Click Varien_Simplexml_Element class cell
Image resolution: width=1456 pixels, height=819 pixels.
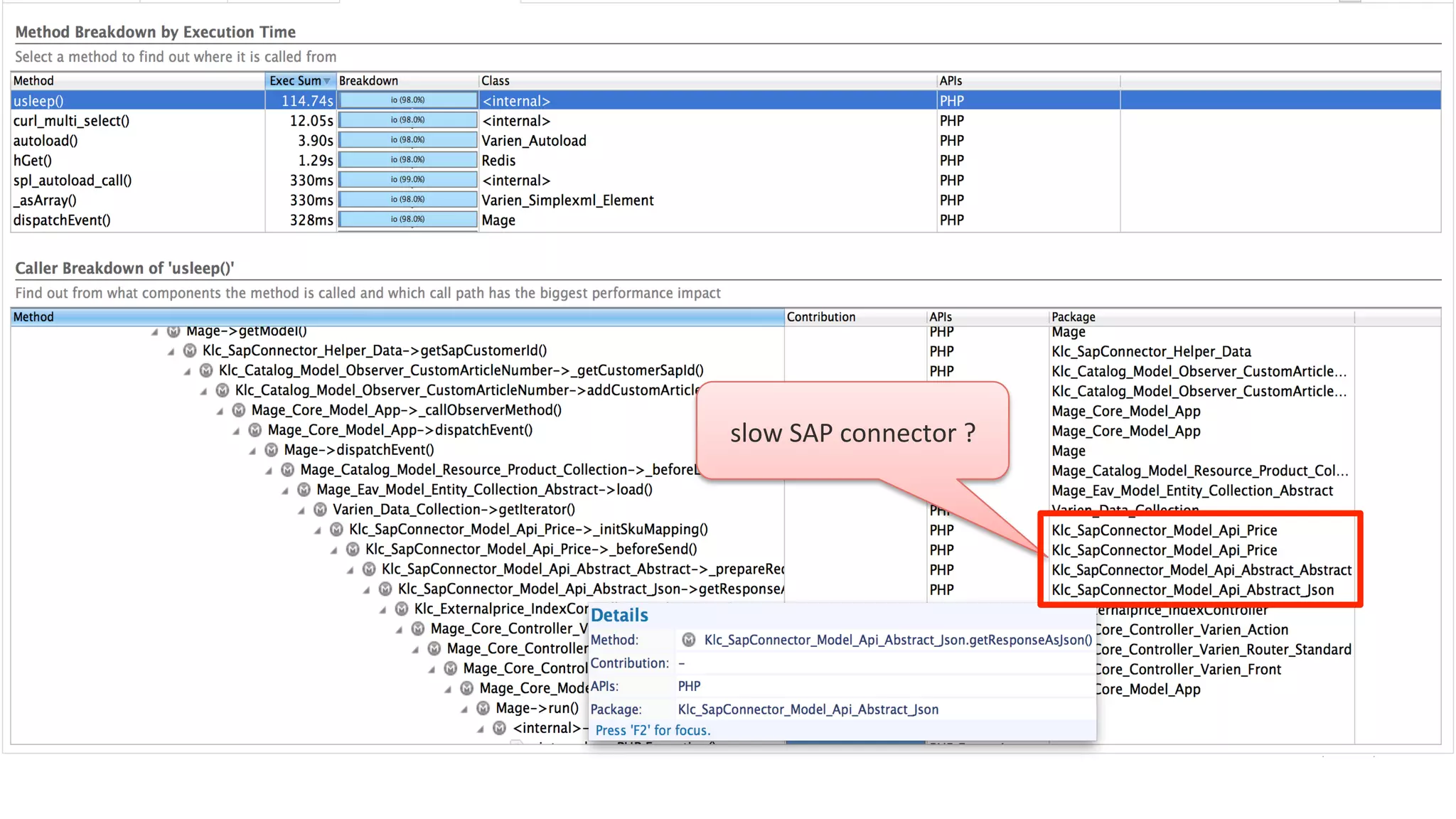[567, 200]
